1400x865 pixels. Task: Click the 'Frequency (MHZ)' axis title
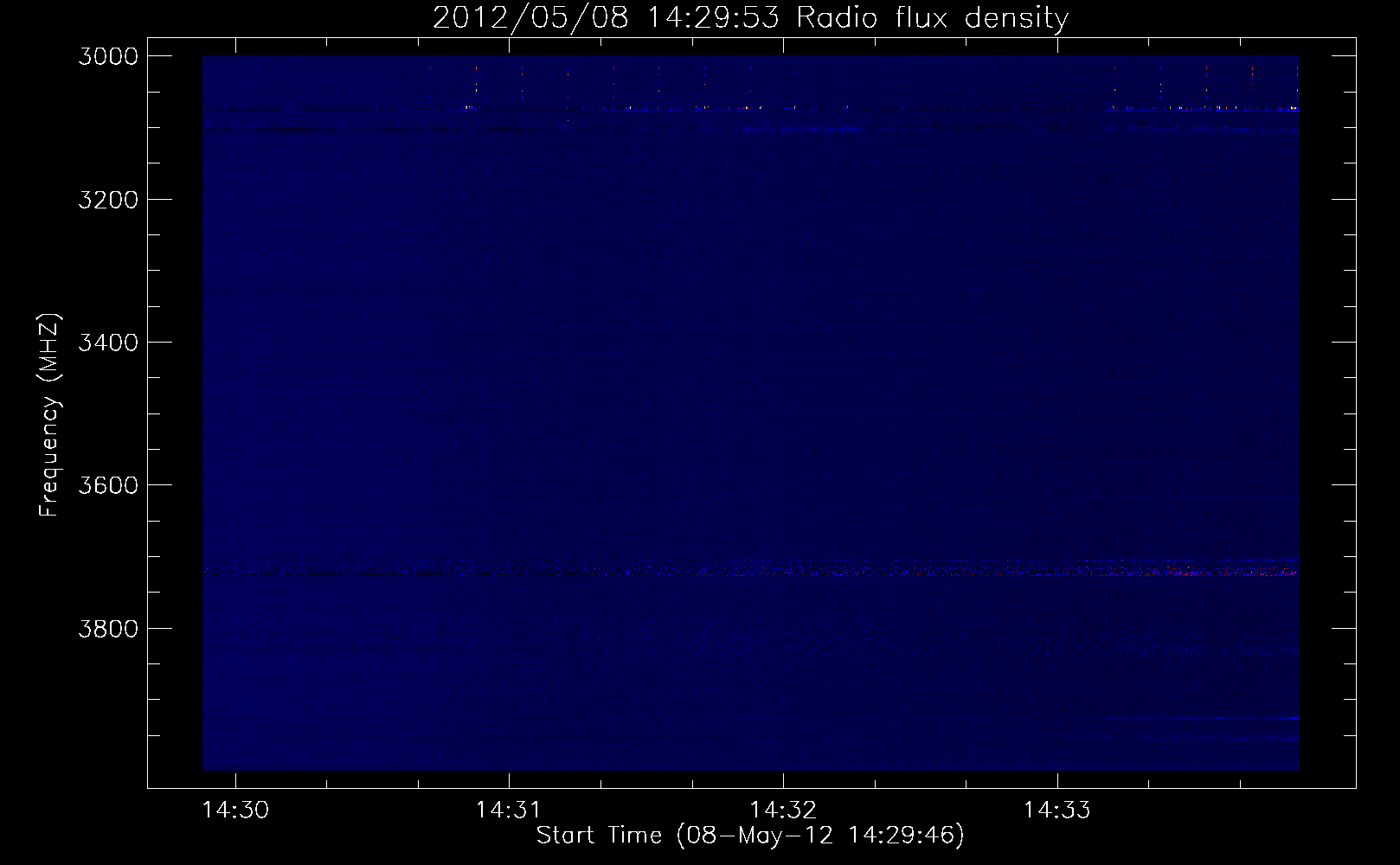[49, 415]
